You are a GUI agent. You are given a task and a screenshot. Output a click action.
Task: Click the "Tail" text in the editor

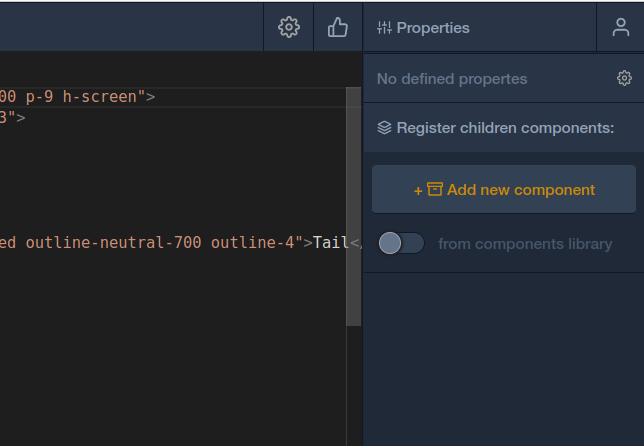[331, 242]
